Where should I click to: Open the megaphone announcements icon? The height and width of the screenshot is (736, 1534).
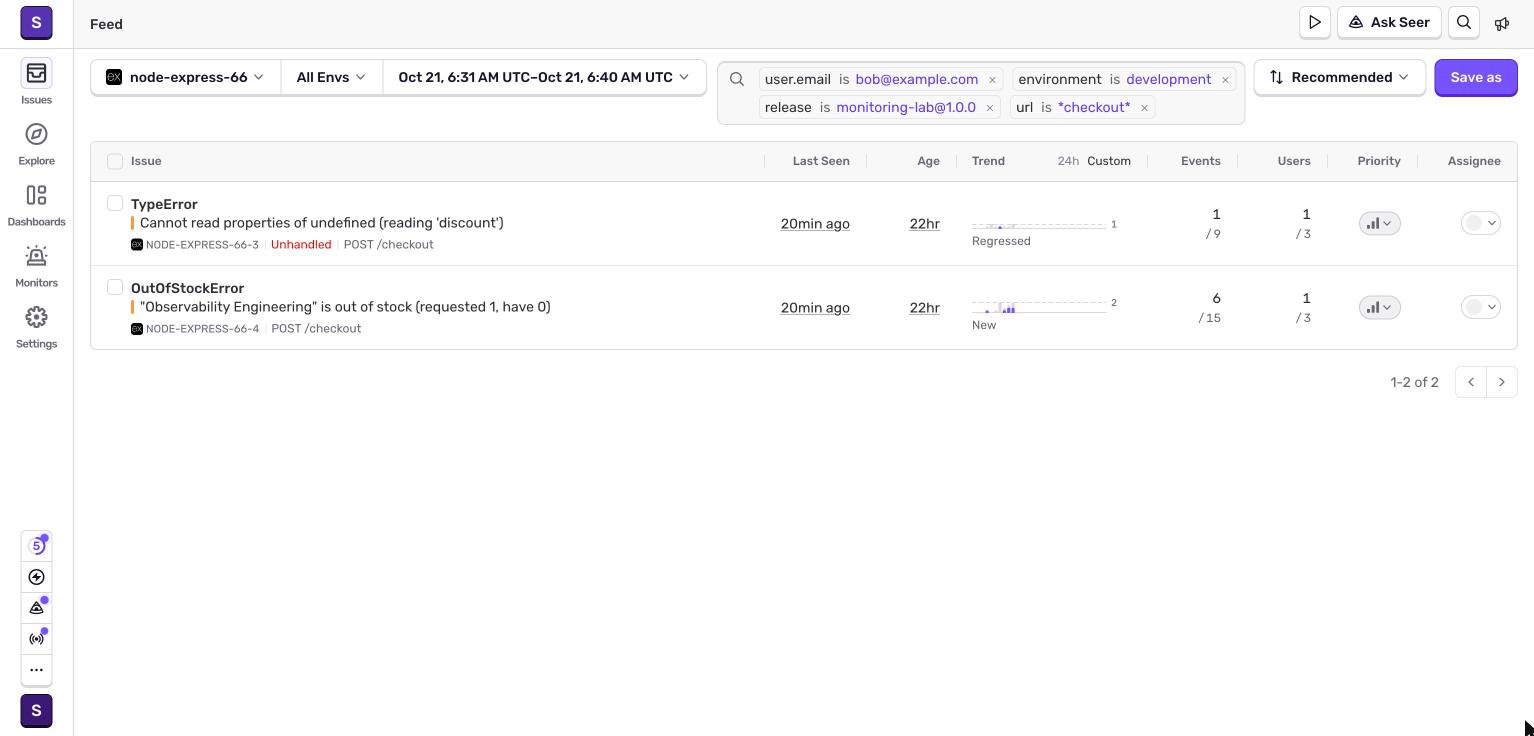coord(1502,23)
